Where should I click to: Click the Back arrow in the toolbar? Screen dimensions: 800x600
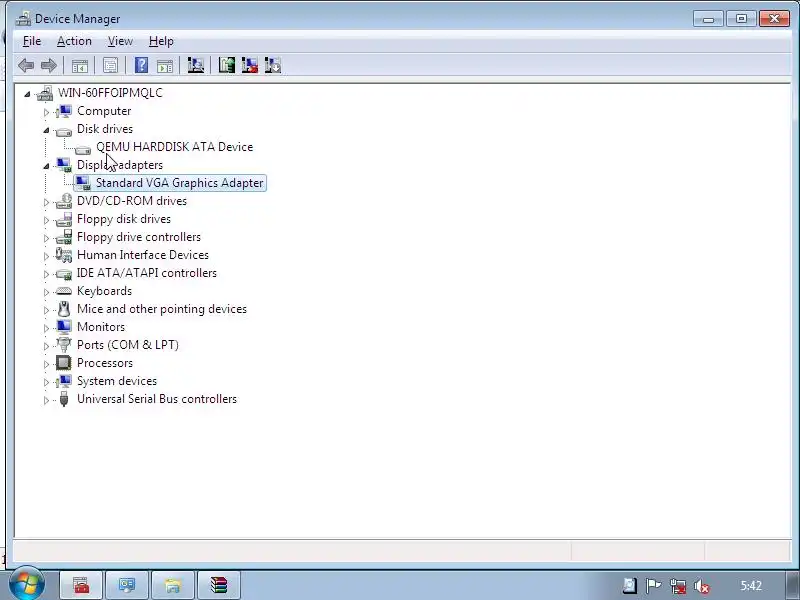[26, 65]
